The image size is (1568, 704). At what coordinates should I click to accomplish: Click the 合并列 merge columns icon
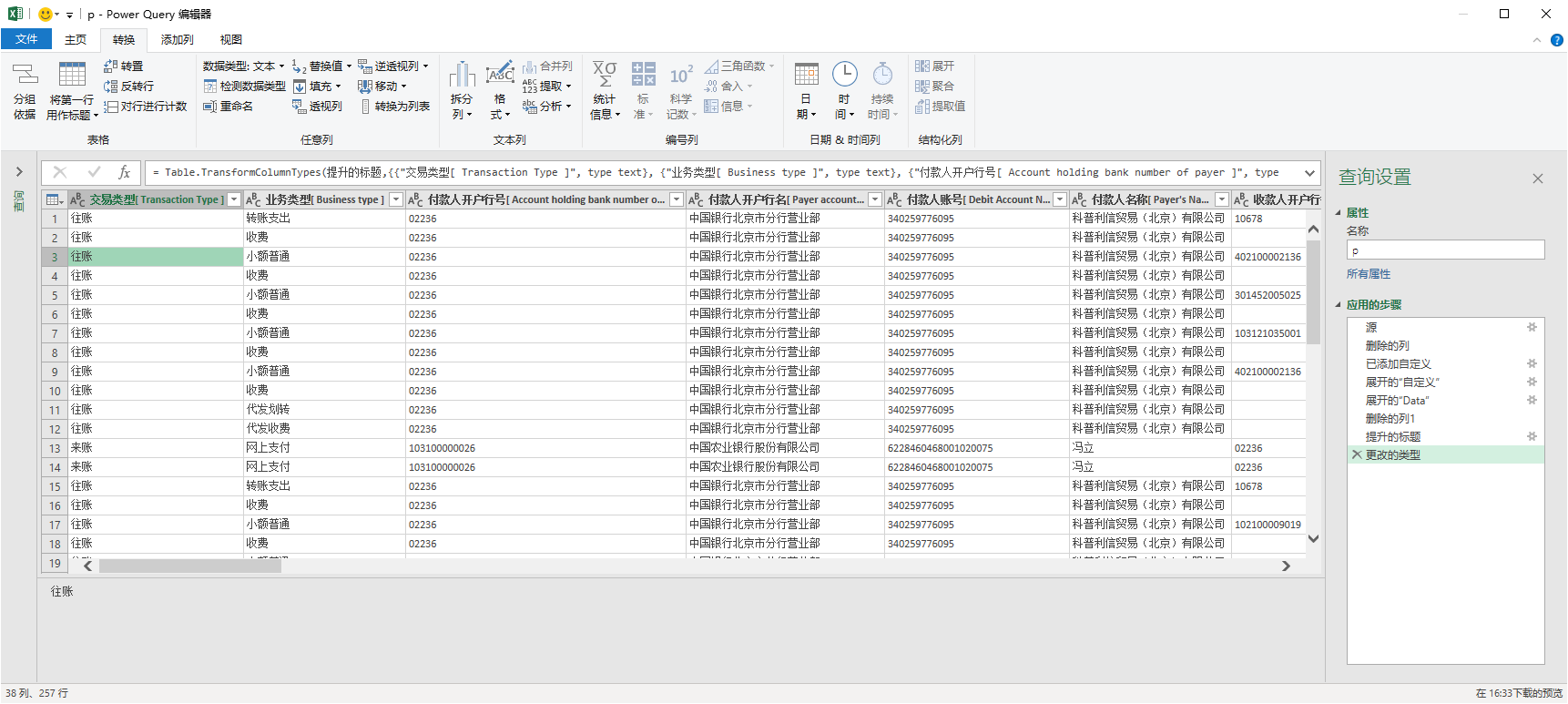(529, 66)
